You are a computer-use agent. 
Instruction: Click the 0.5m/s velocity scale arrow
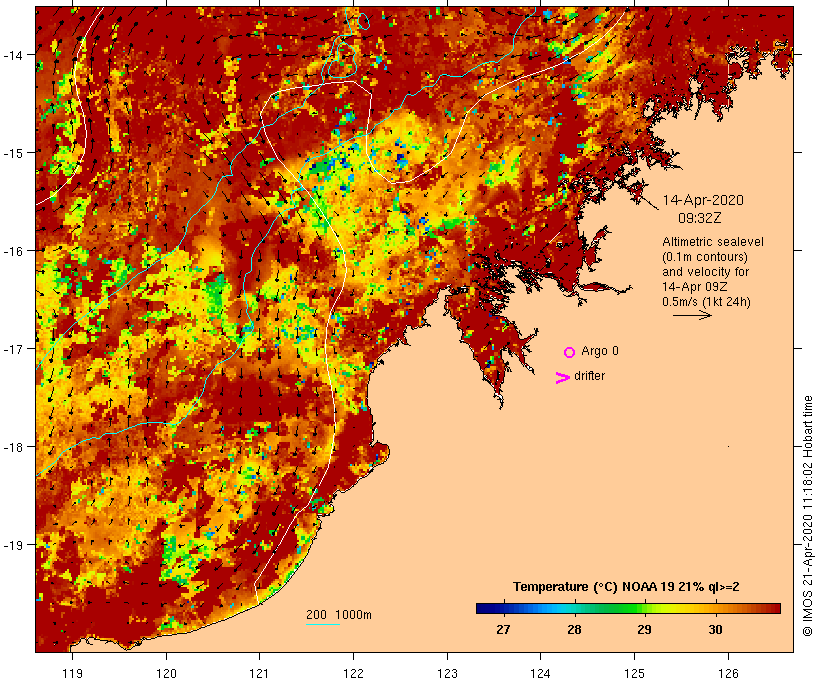(692, 315)
